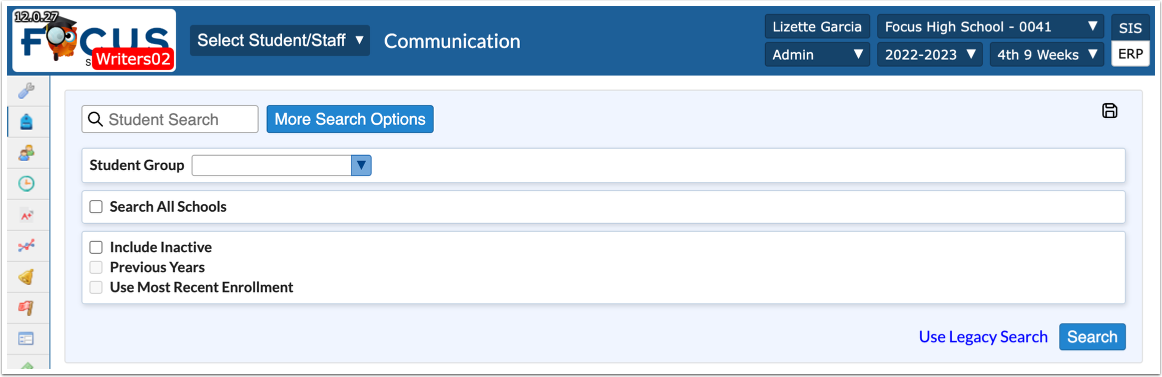Viewport: 1162px width, 377px height.
Task: Click the More Search Options button
Action: (350, 119)
